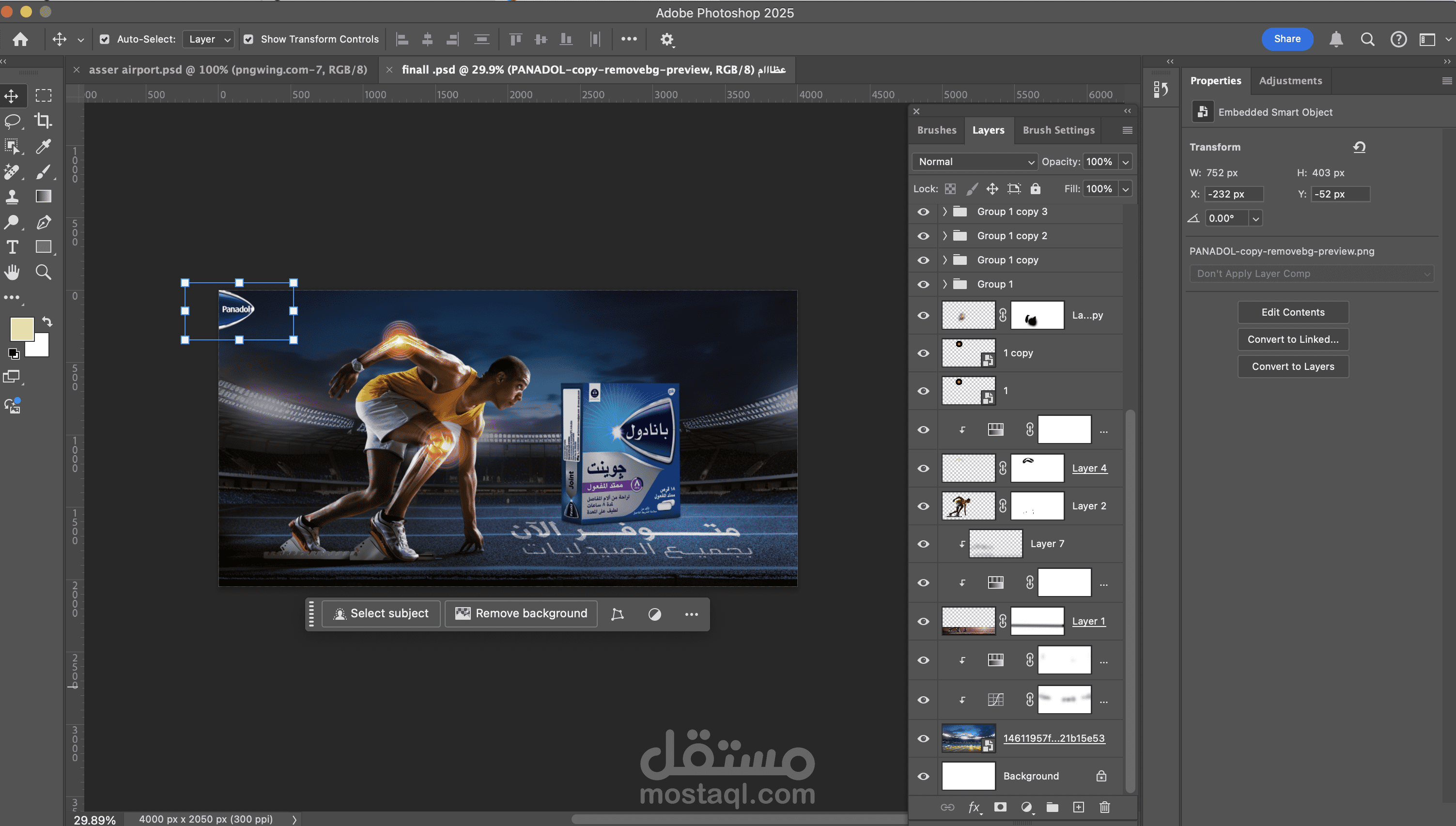Select the Pen tool
The height and width of the screenshot is (826, 1456).
click(x=43, y=222)
